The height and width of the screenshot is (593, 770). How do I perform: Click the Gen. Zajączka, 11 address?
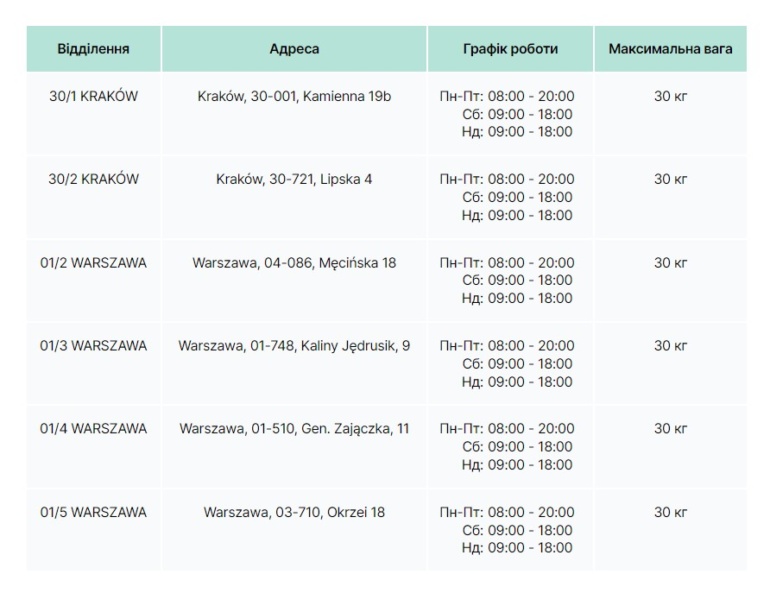tap(294, 429)
